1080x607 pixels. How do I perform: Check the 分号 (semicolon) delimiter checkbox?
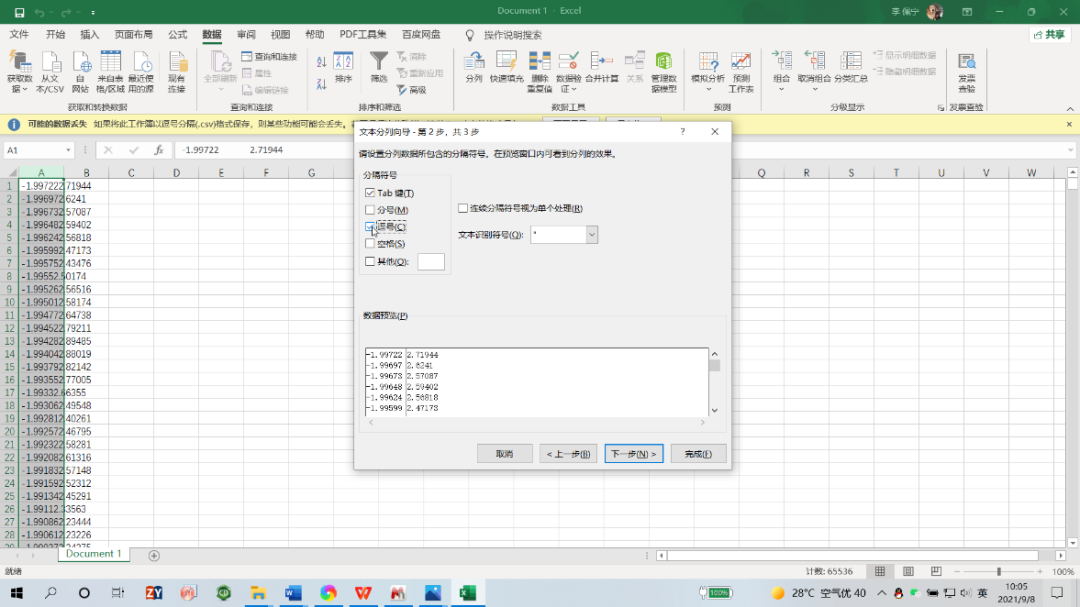[370, 209]
